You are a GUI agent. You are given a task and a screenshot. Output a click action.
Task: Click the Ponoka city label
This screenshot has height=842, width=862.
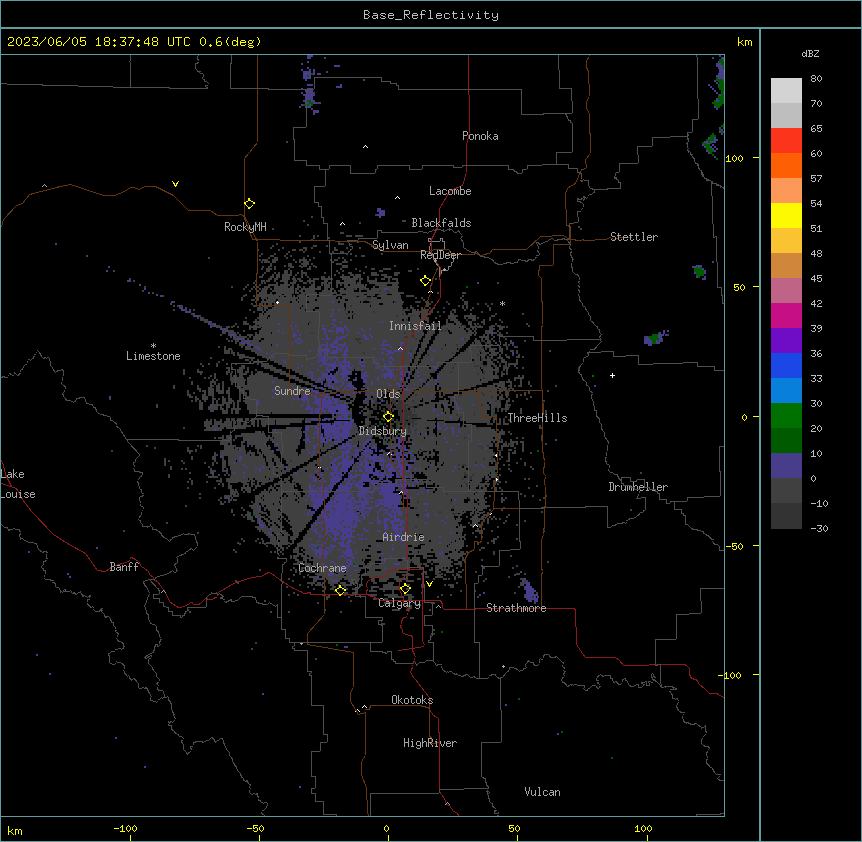click(480, 136)
